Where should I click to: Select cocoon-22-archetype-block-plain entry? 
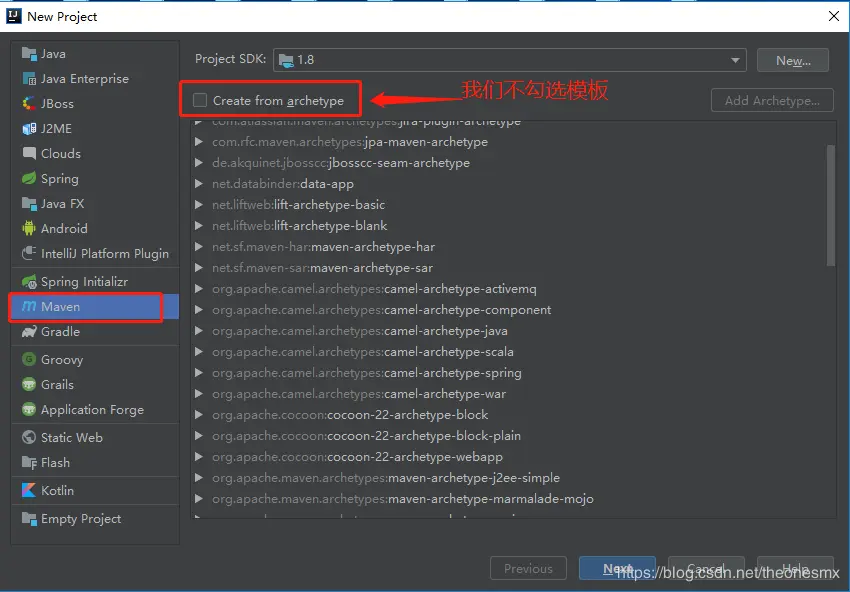[366, 436]
